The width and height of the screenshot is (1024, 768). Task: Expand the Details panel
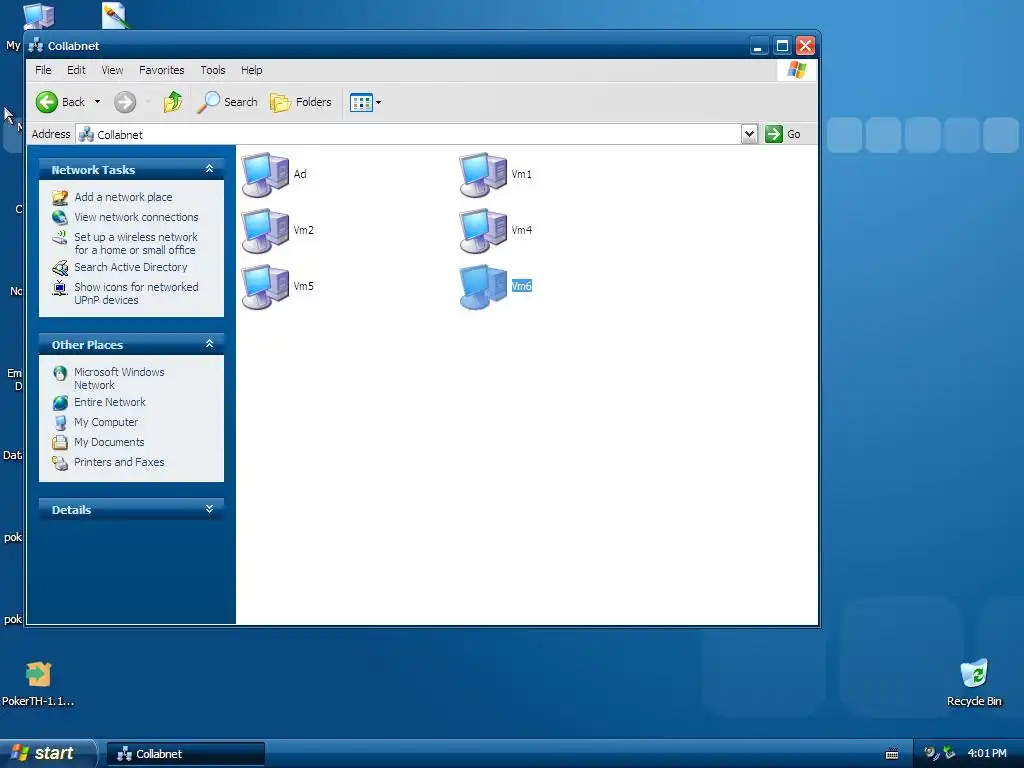pyautogui.click(x=209, y=509)
